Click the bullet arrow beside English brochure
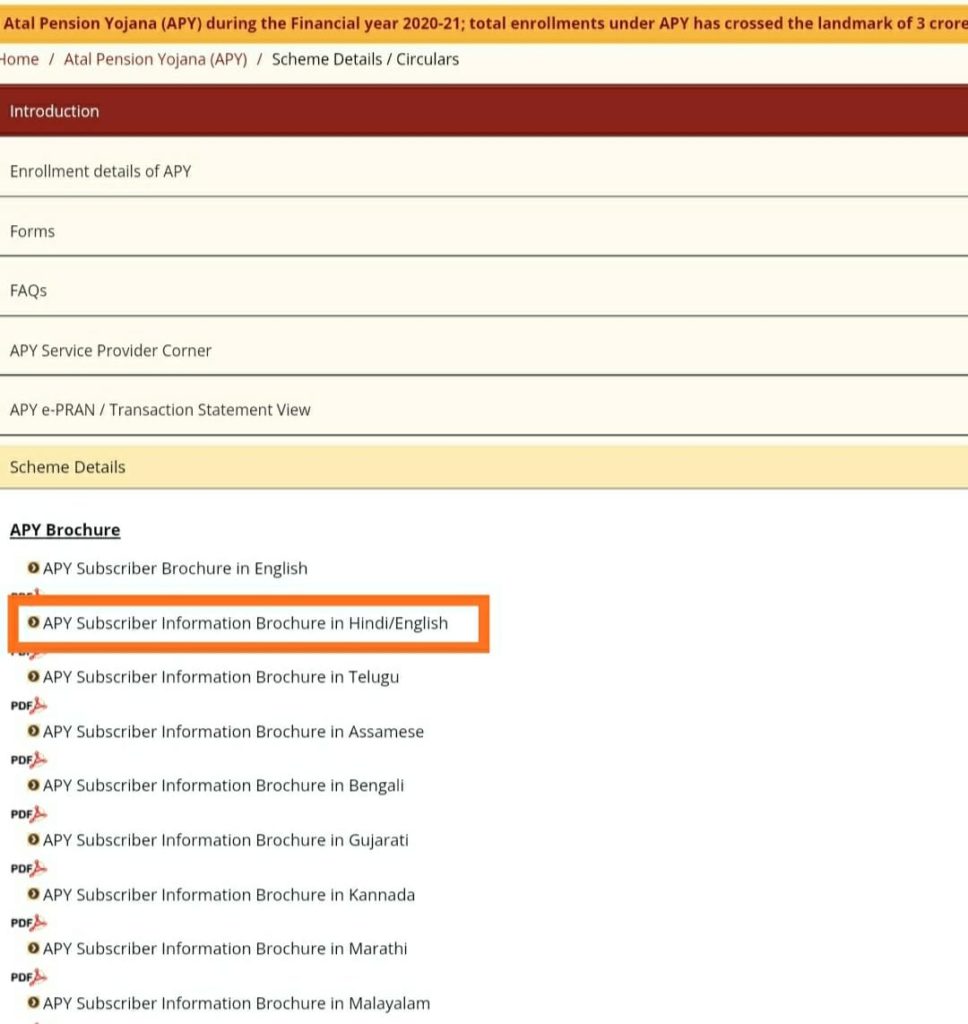The image size is (968, 1024). pyautogui.click(x=33, y=568)
